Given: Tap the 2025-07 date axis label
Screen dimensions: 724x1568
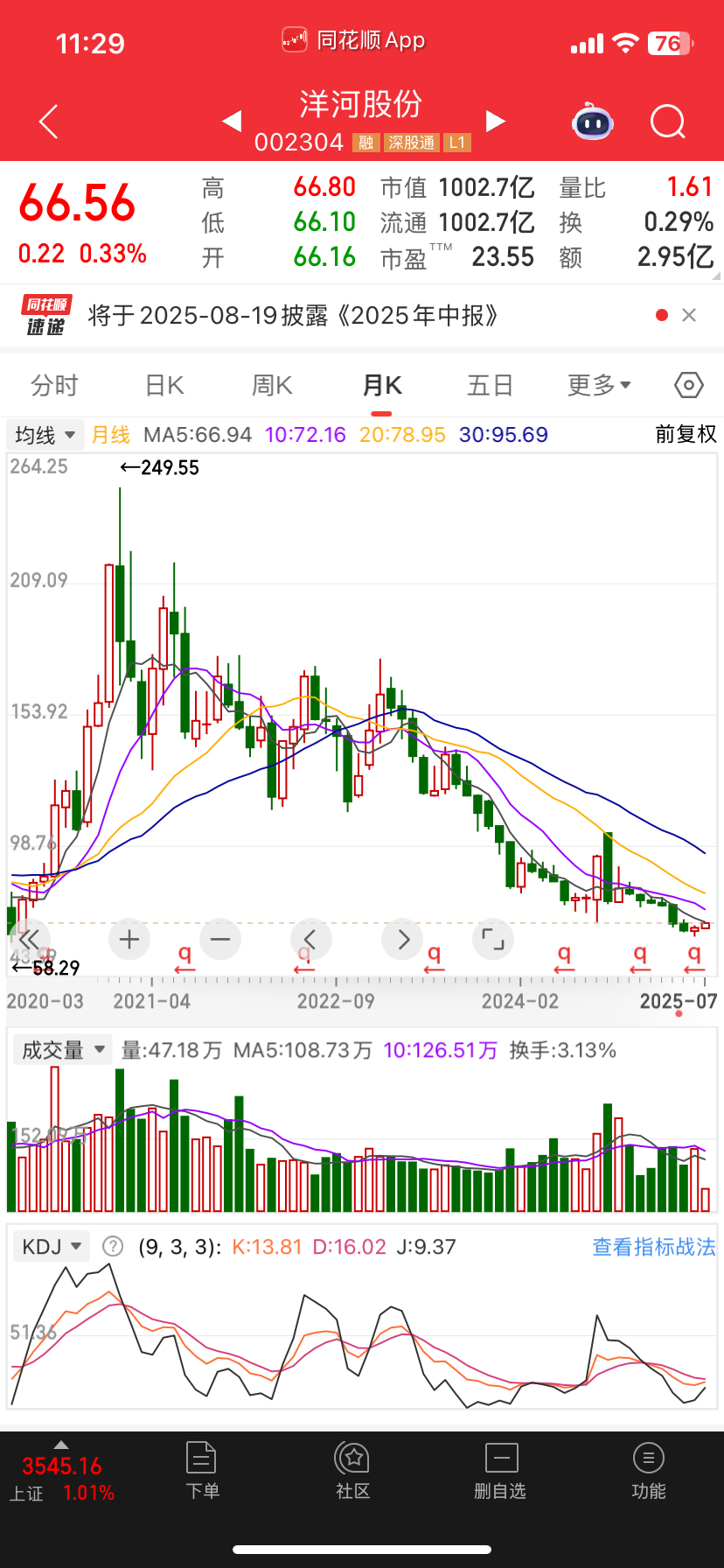Looking at the screenshot, I should pos(679,1001).
